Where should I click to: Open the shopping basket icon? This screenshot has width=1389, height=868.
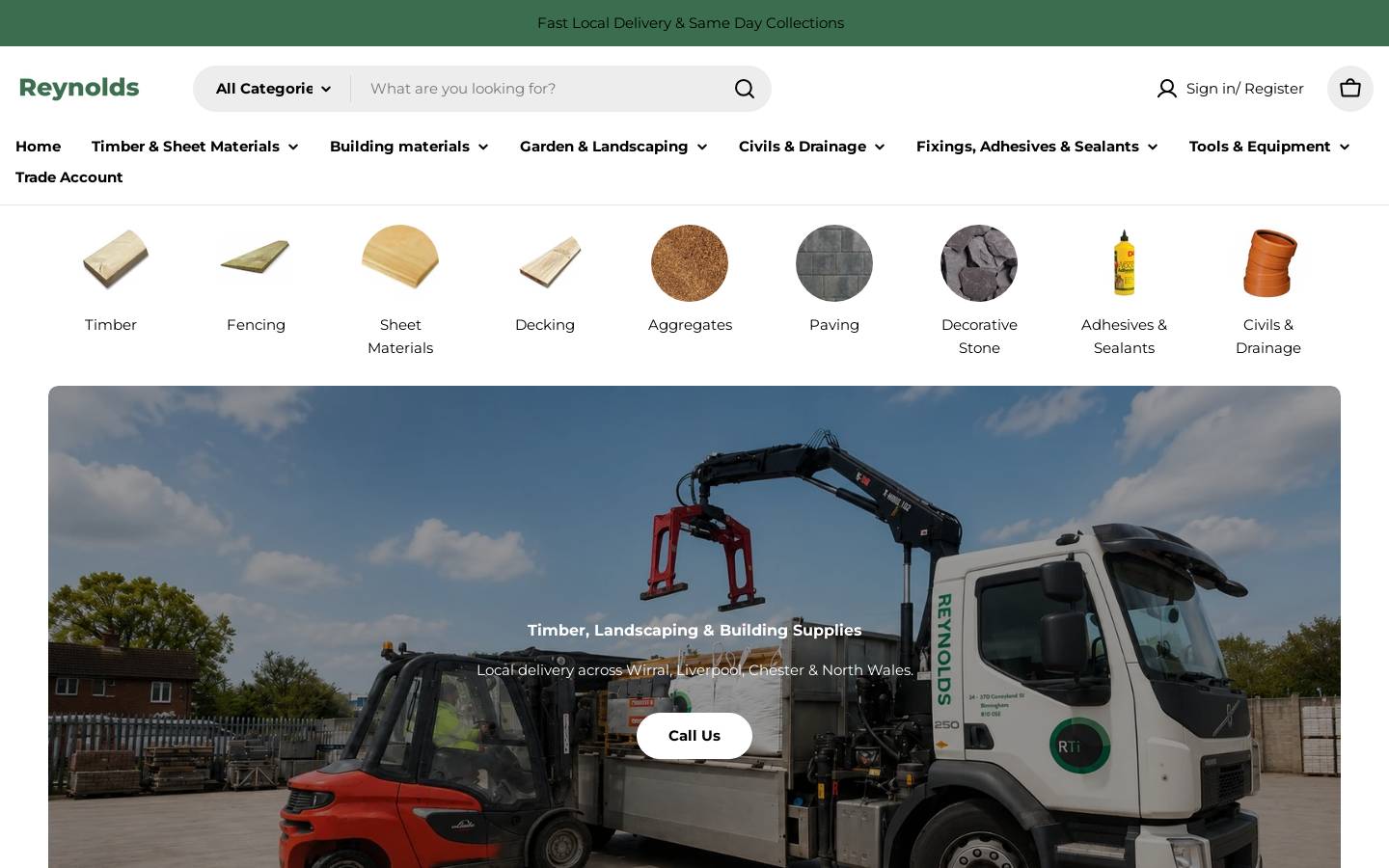click(1350, 89)
